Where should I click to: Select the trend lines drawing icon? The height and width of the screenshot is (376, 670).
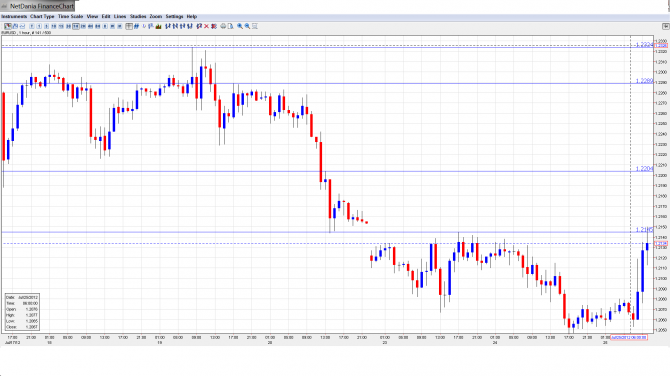[136, 26]
